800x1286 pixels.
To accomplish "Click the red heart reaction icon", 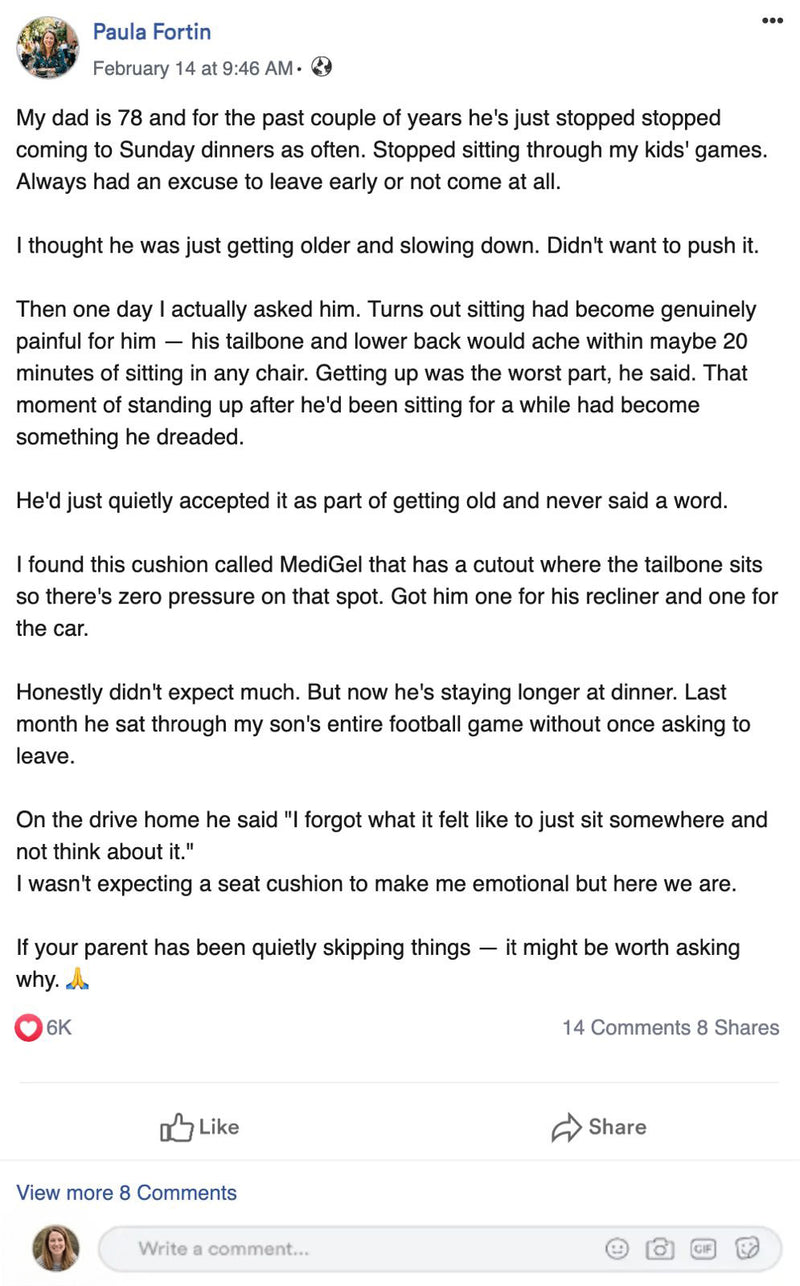I will (29, 1027).
